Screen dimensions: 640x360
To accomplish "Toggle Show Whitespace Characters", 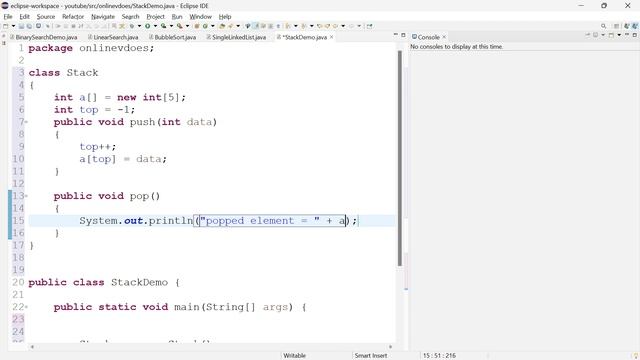I will [x=278, y=26].
